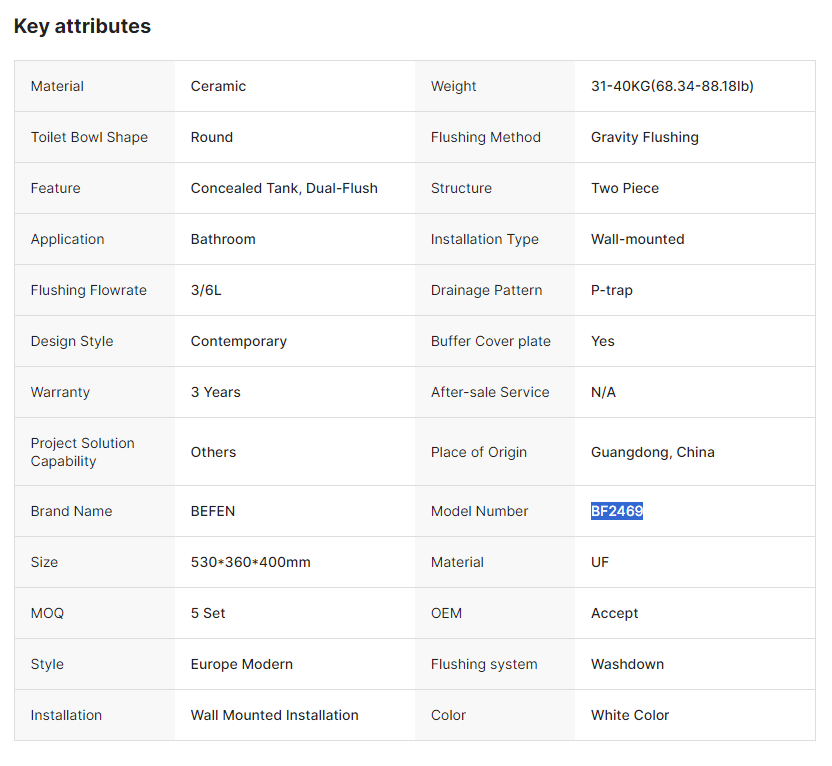
Task: Click the Concealed Tank, Dual-Flush value
Action: tap(284, 188)
